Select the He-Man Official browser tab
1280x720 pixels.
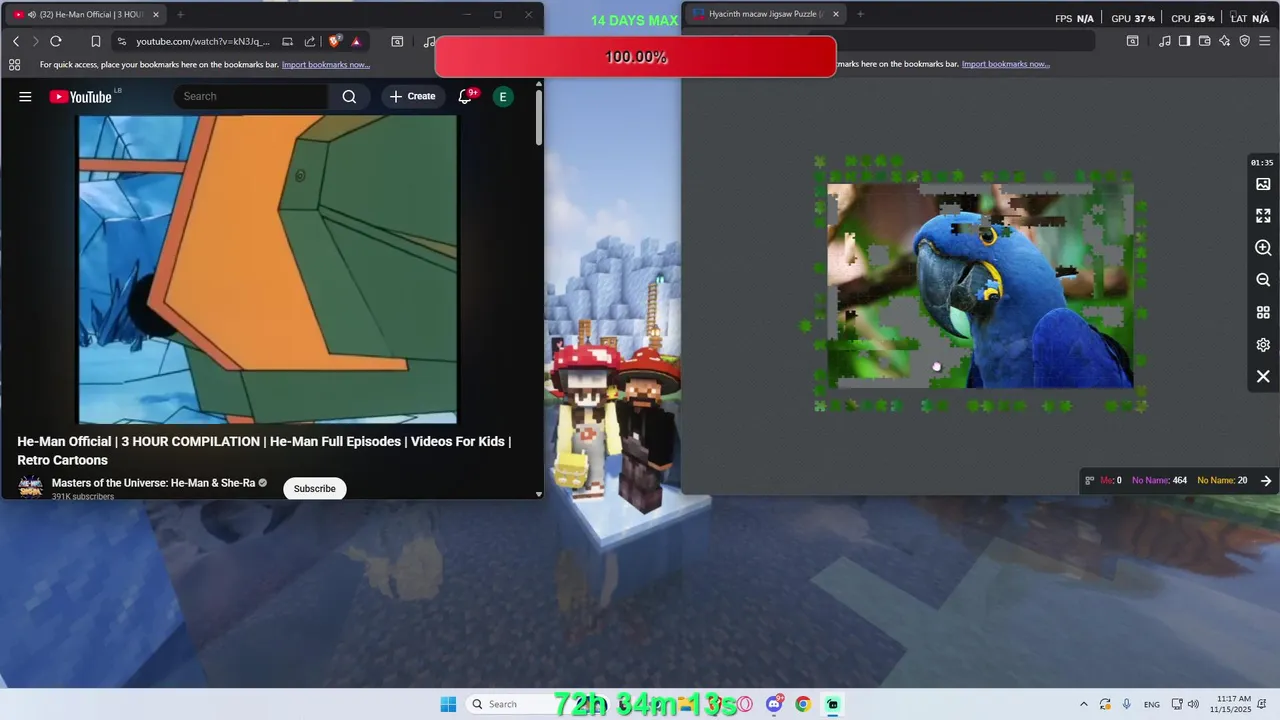tap(85, 14)
